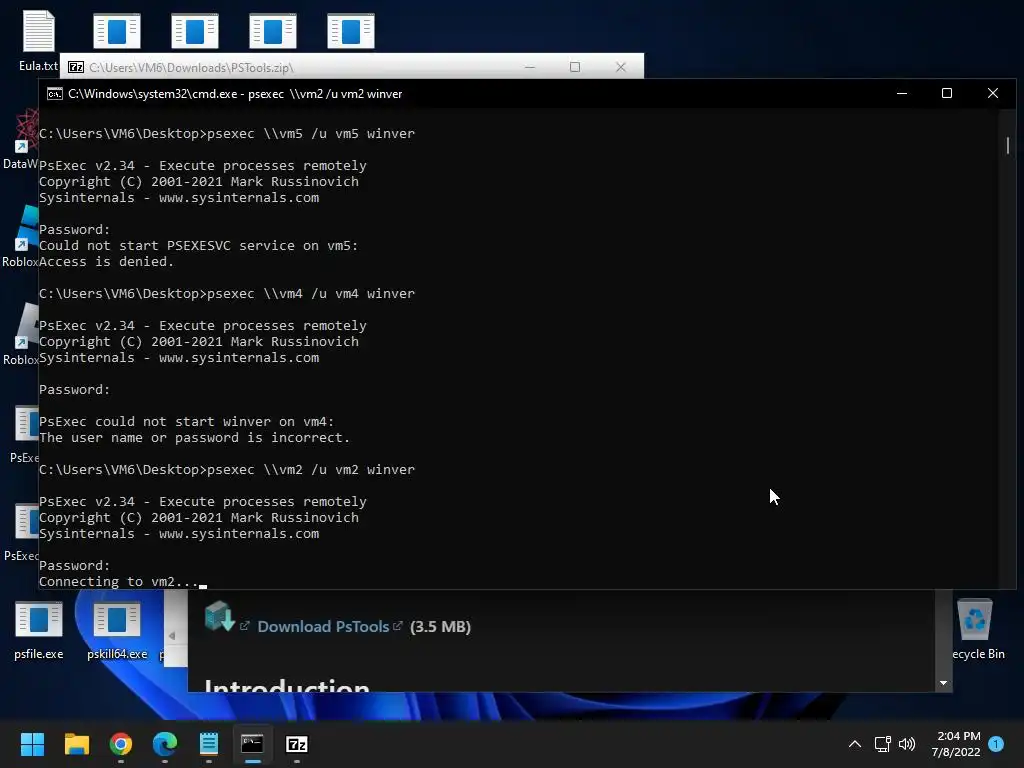Open Microsoft Edge from taskbar
1024x768 pixels.
click(x=165, y=744)
